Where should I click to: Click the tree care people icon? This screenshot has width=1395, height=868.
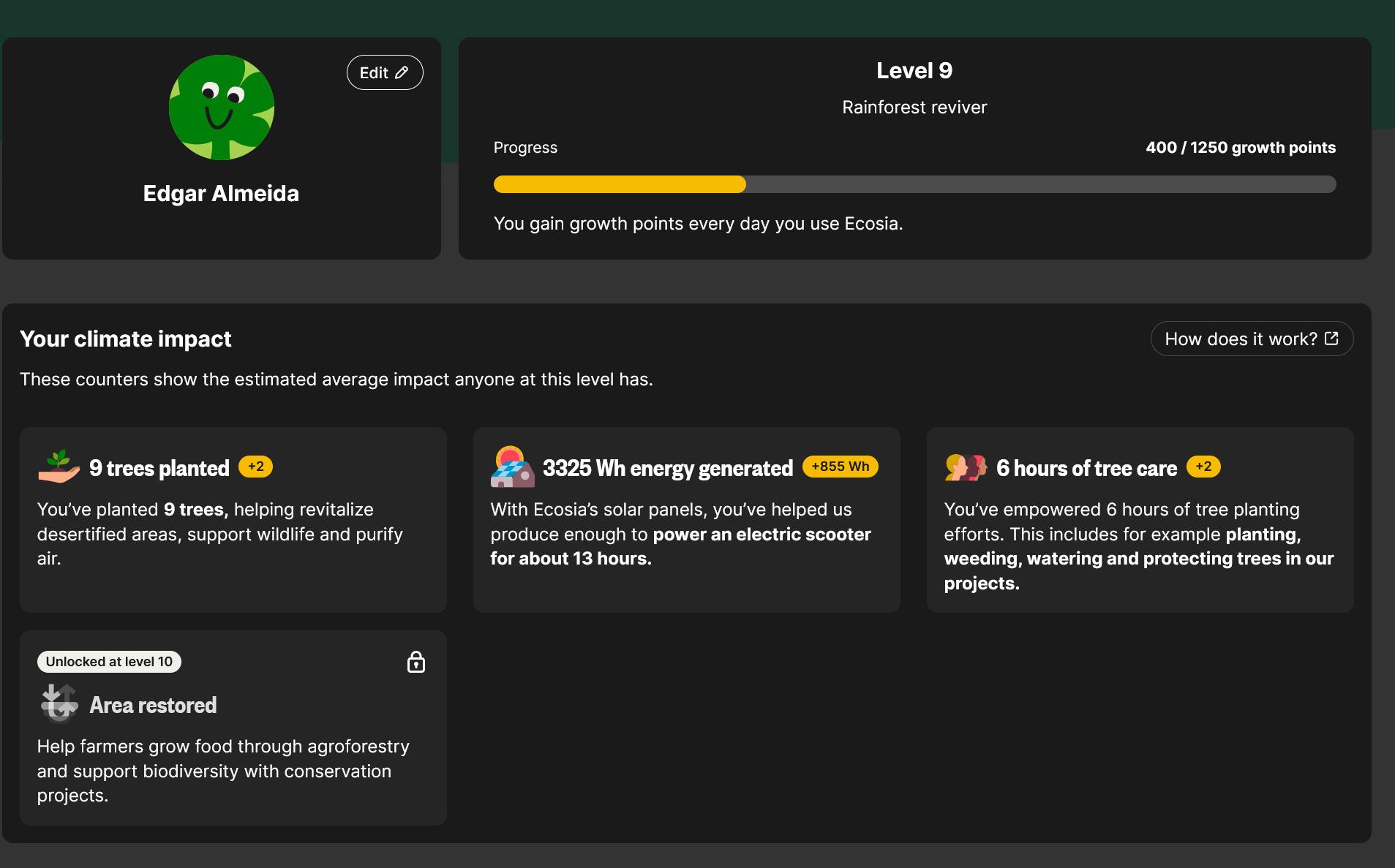(x=965, y=467)
